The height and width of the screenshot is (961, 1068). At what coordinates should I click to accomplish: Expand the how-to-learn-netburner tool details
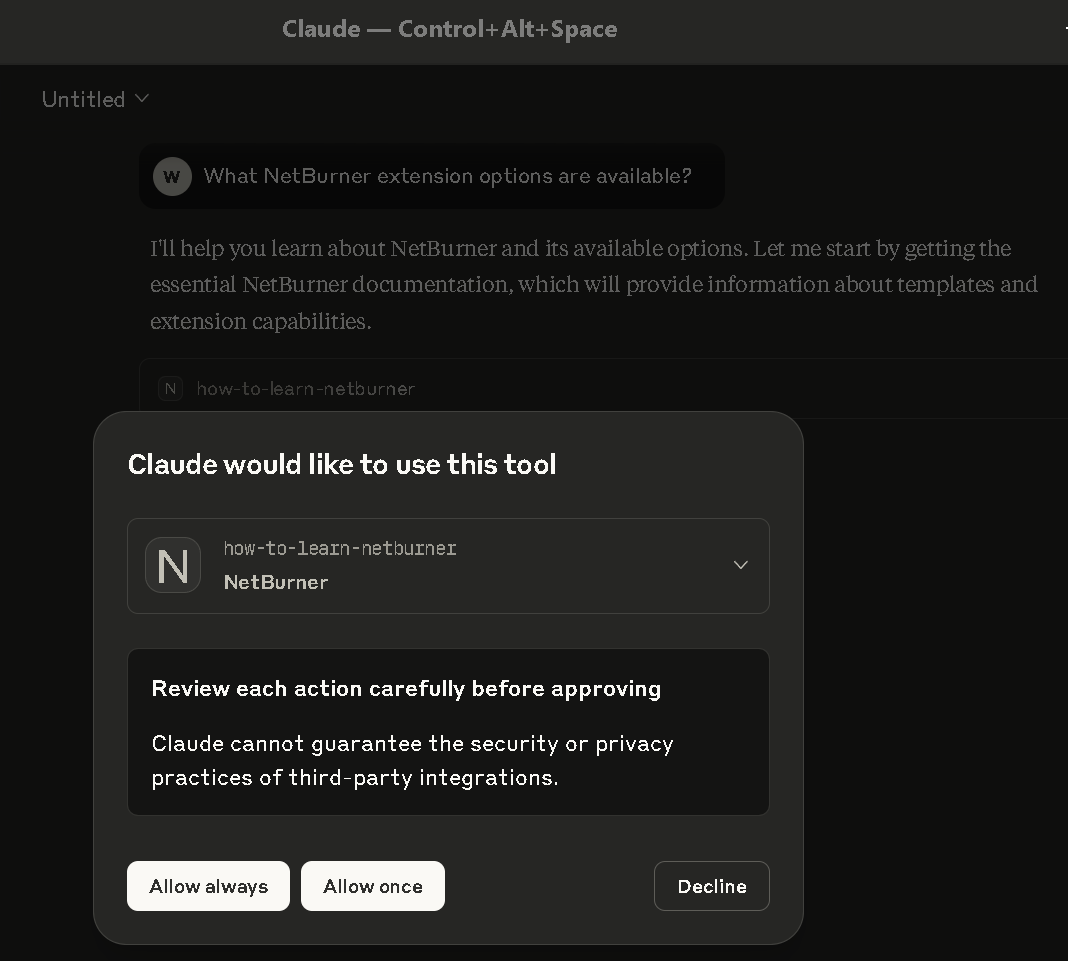coord(740,565)
